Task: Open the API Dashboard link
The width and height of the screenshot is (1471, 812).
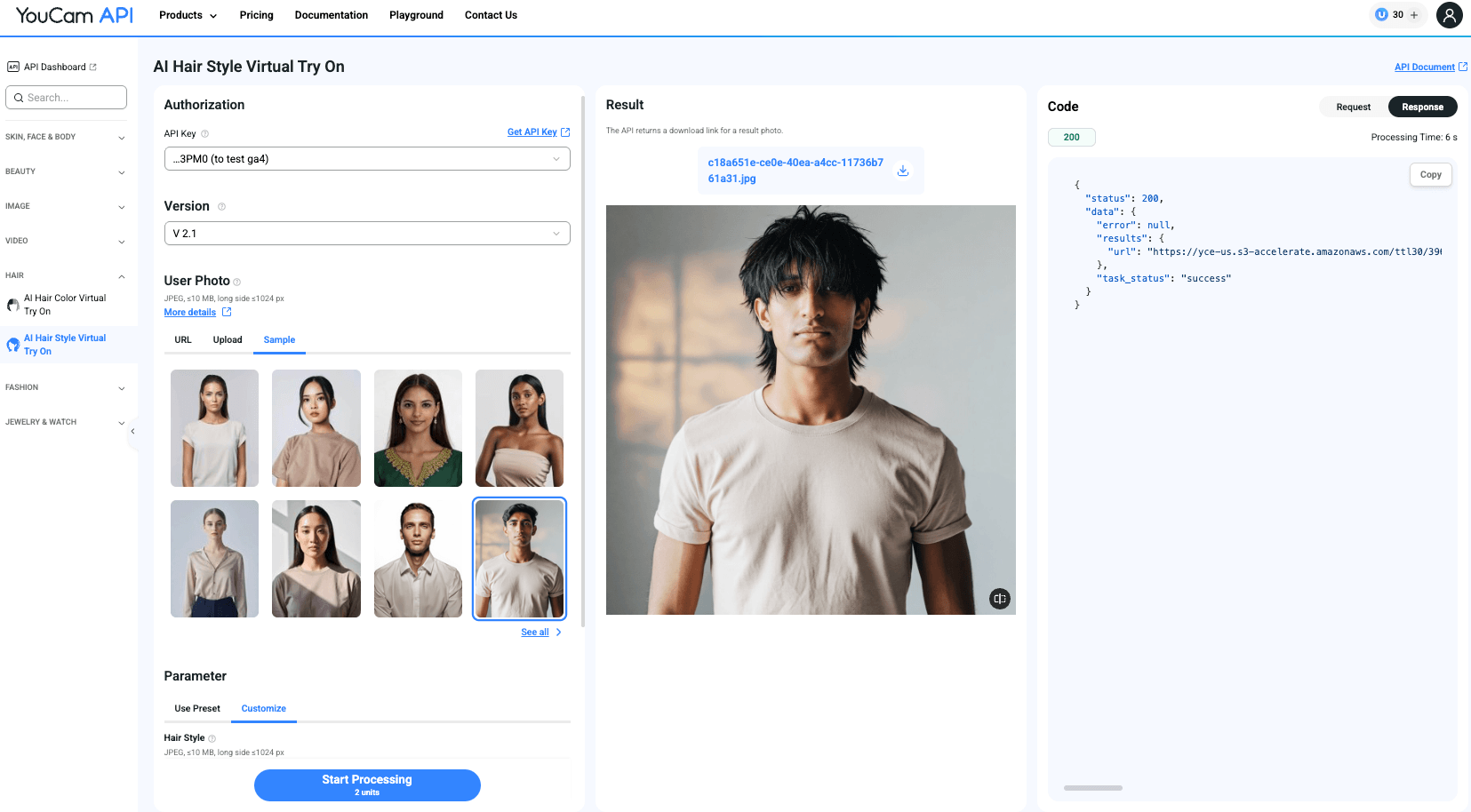Action: 55,68
